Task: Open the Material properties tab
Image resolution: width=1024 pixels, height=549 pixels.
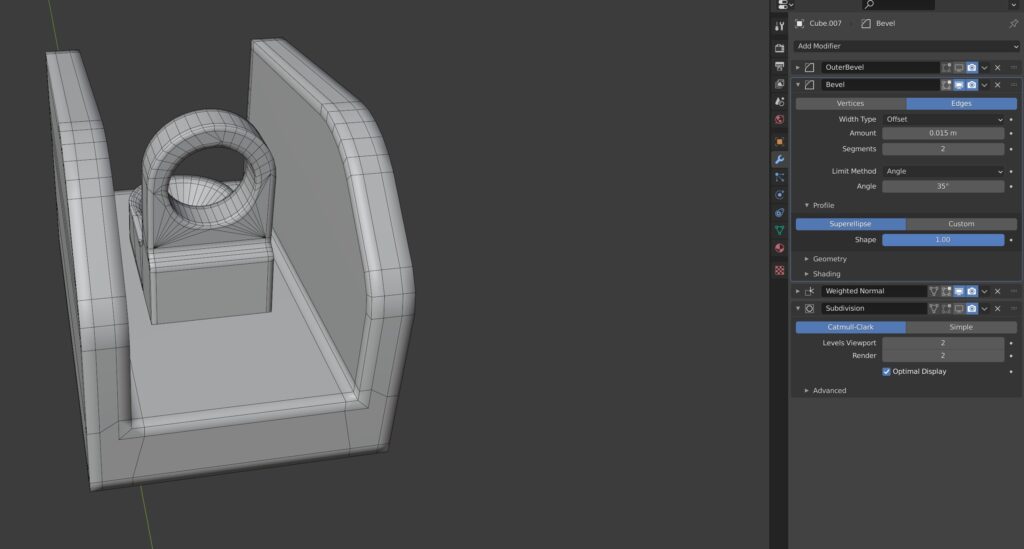Action: coord(779,248)
